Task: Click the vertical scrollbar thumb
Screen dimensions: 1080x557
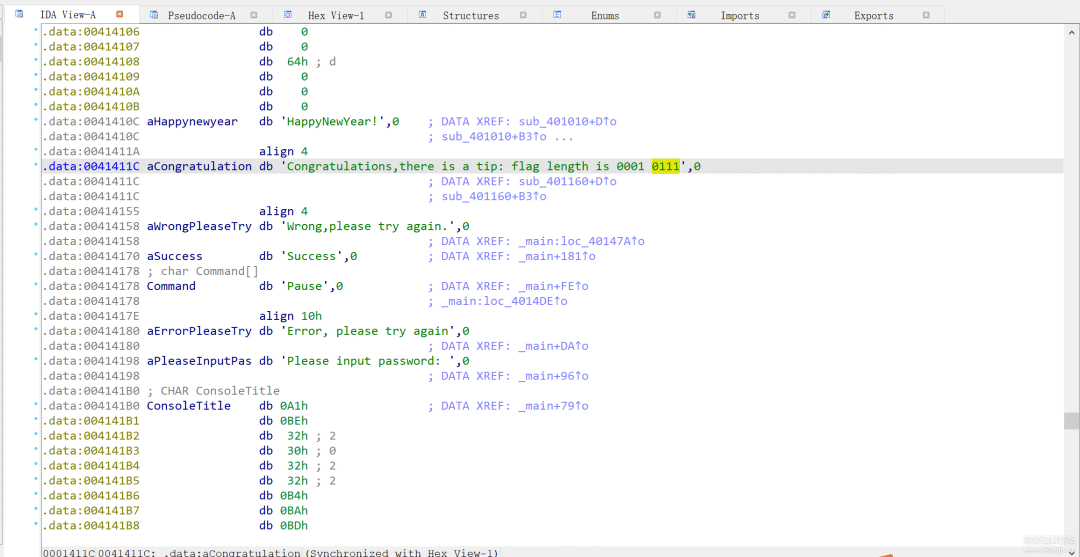Action: (1071, 420)
